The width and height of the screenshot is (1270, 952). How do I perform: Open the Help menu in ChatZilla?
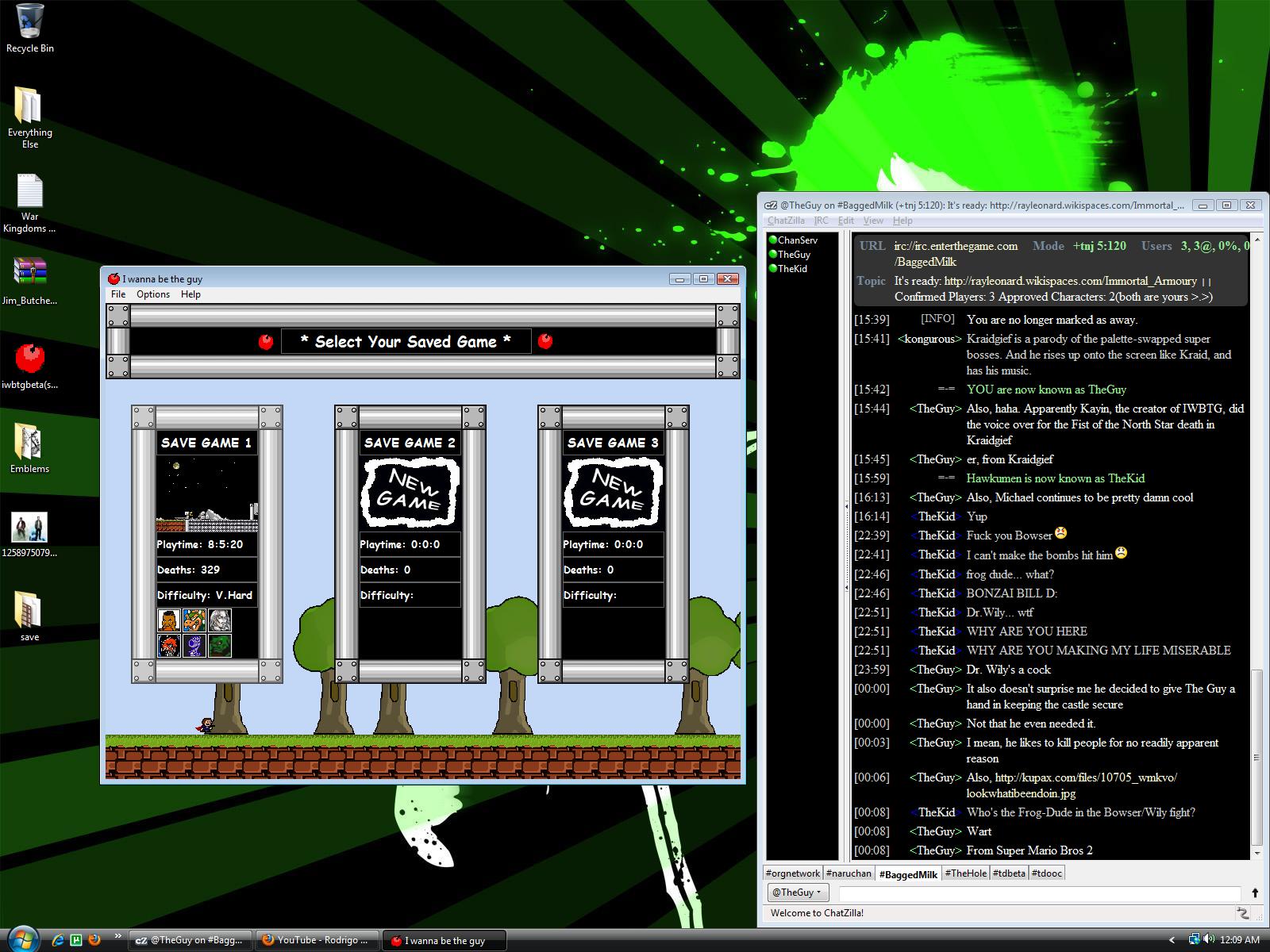click(902, 221)
